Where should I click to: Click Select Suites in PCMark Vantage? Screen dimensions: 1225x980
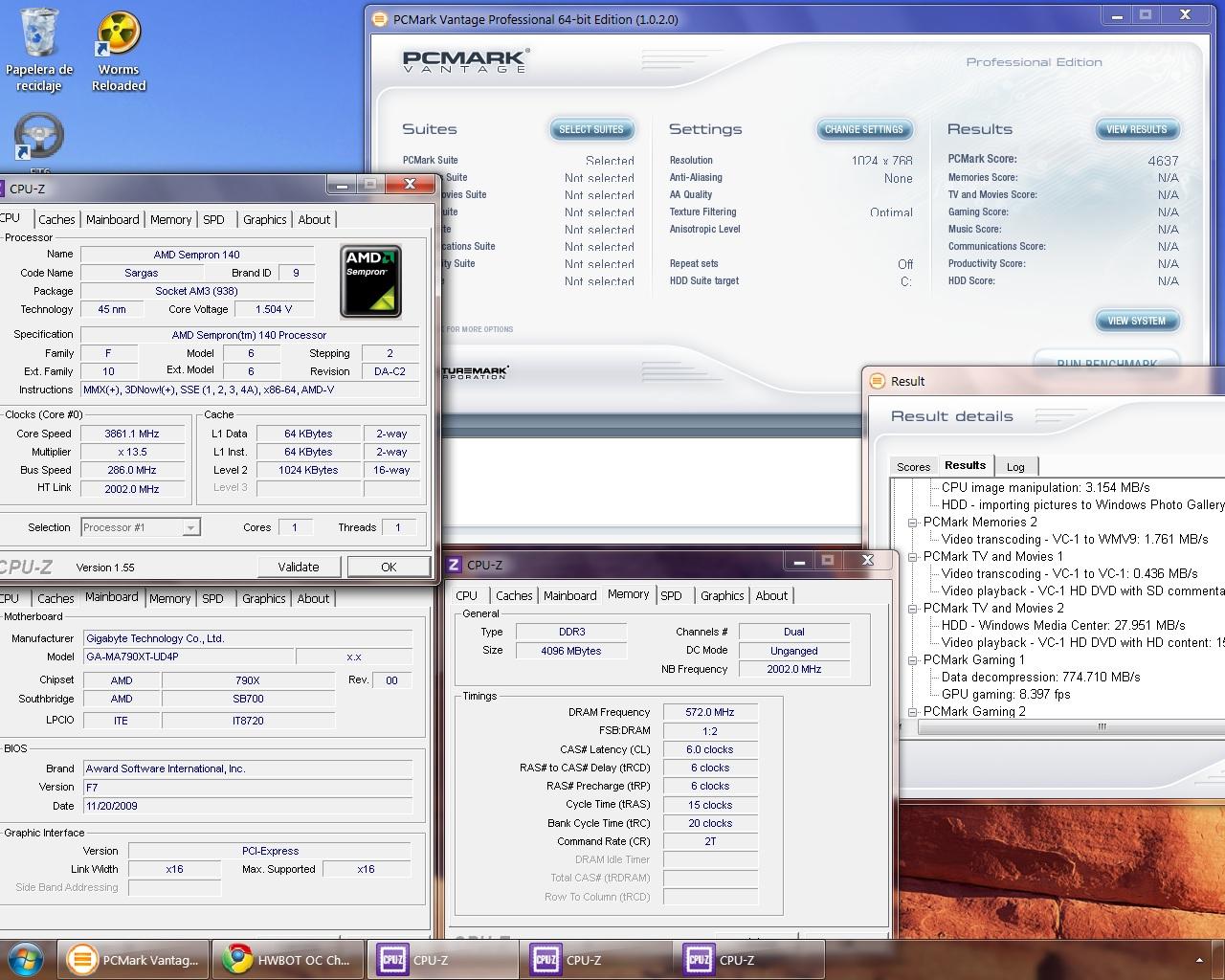[590, 129]
